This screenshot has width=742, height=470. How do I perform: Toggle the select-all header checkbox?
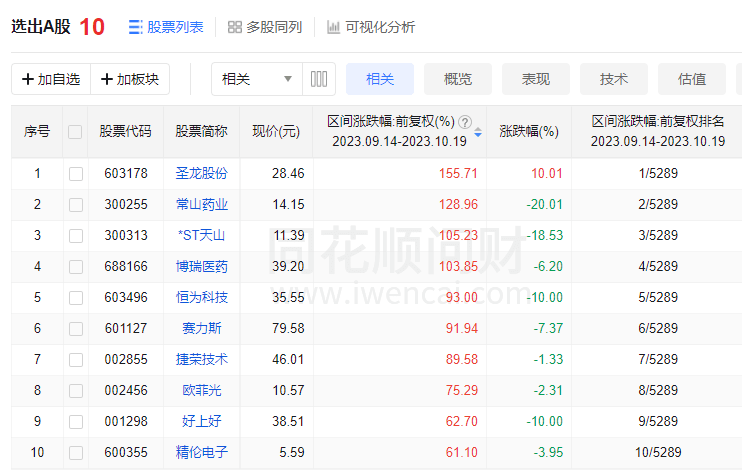pos(75,131)
